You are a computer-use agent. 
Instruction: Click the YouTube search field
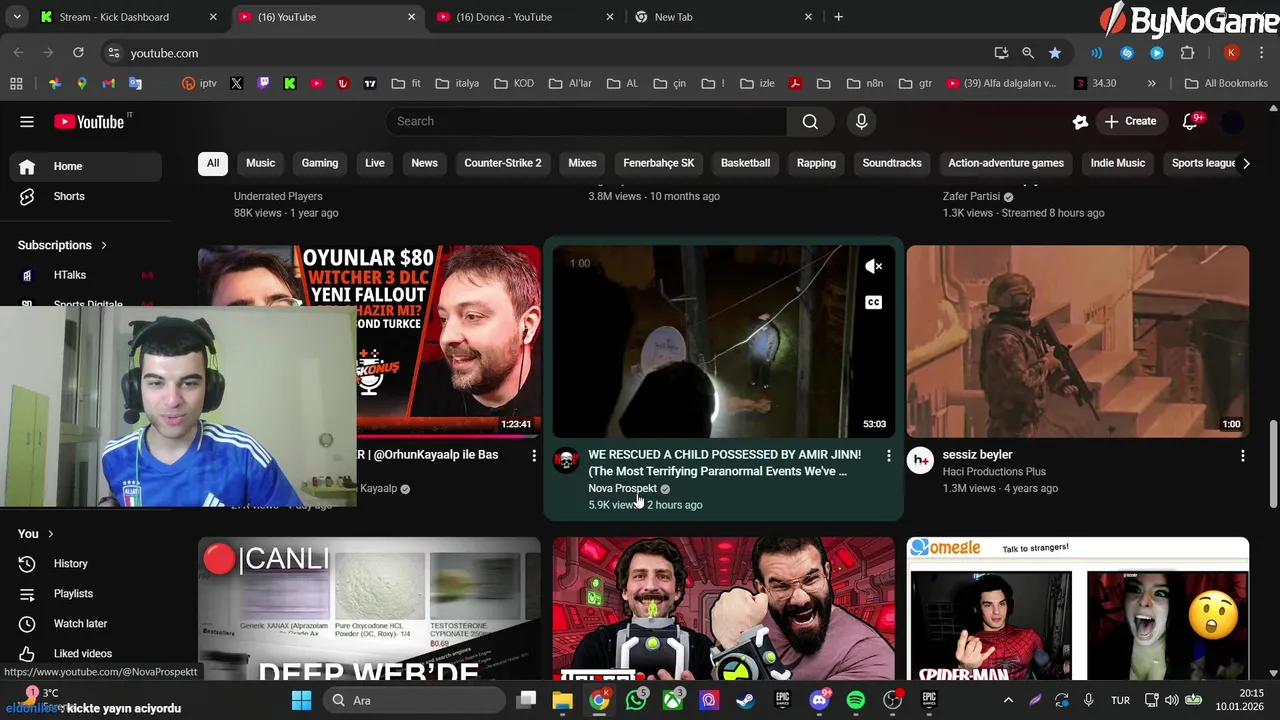[586, 122]
